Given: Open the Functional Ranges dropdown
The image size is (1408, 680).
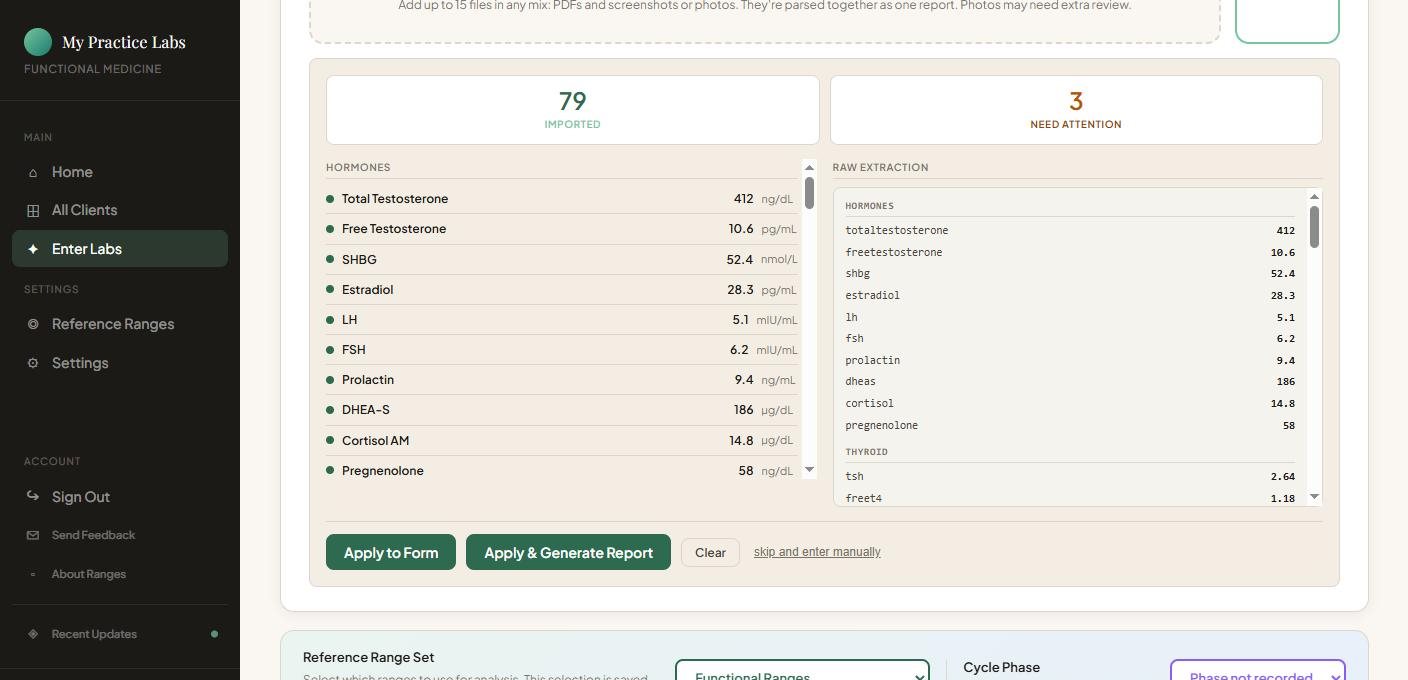Looking at the screenshot, I should click(802, 672).
